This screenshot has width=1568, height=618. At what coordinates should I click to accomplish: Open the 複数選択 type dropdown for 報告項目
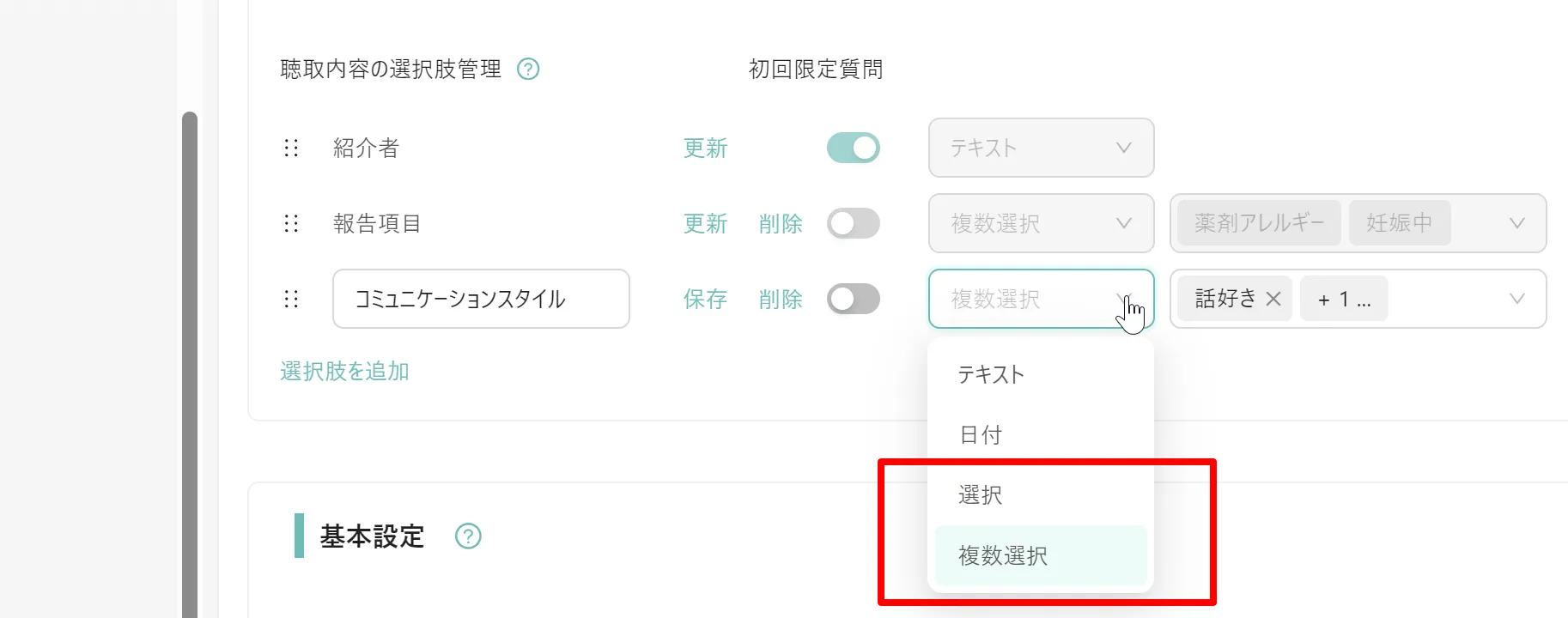coord(1041,223)
